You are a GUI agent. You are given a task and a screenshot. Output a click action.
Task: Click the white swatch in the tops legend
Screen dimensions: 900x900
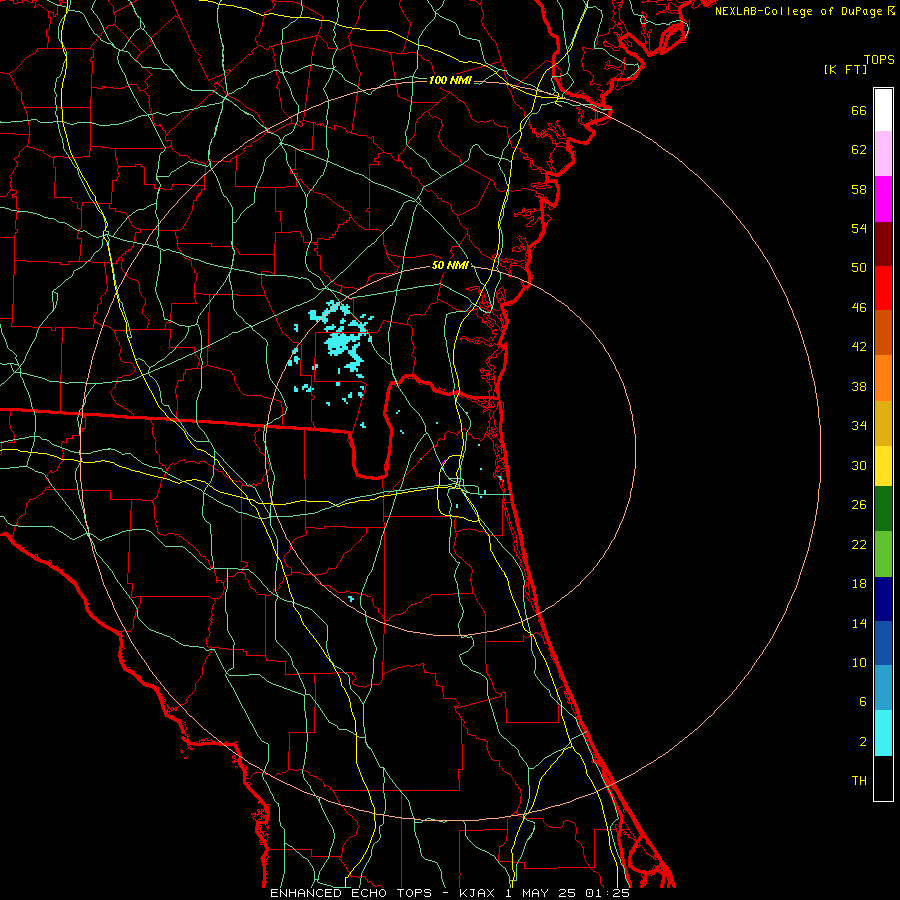pos(883,110)
